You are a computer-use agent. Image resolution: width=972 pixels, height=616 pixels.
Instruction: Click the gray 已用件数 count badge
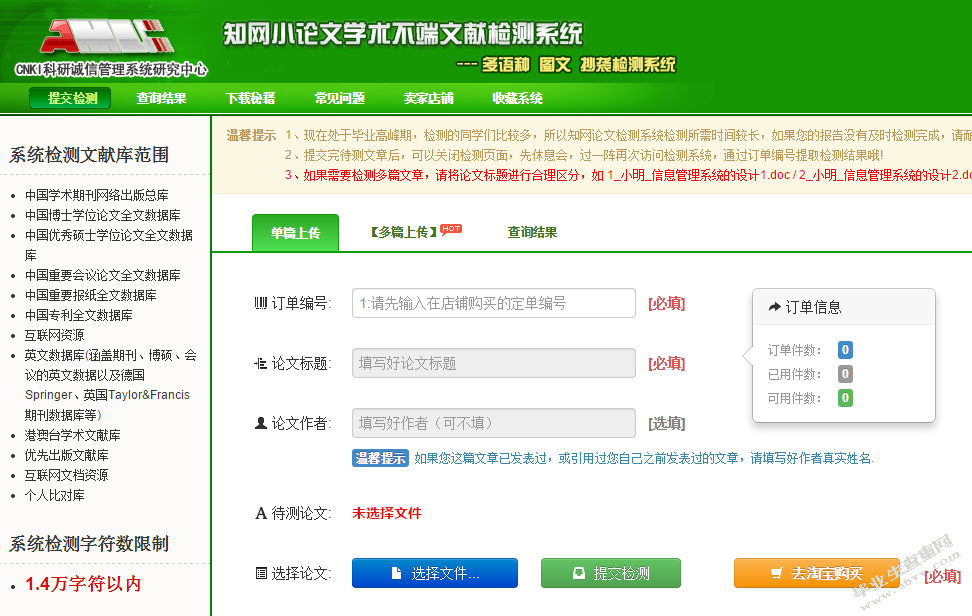click(845, 374)
